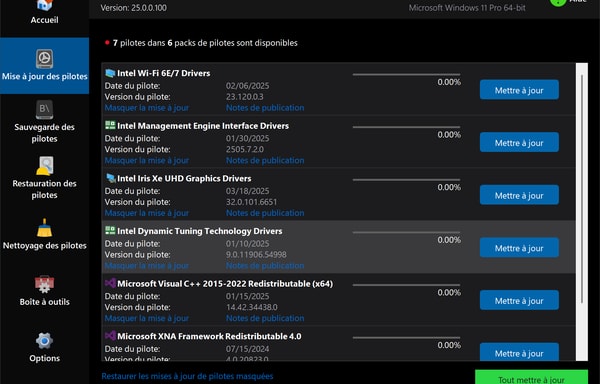Click the Intel Management Engine Interface icon
The width and height of the screenshot is (600, 384).
[x=110, y=125]
